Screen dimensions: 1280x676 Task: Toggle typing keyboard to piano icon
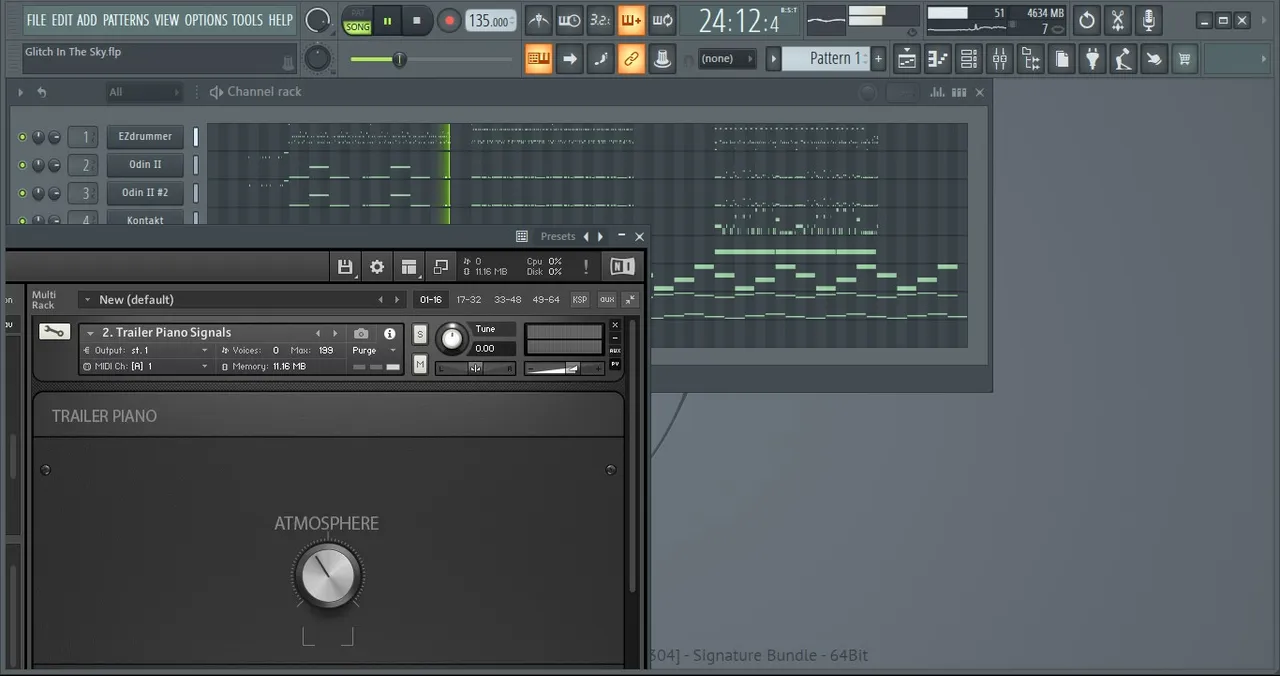tap(538, 59)
